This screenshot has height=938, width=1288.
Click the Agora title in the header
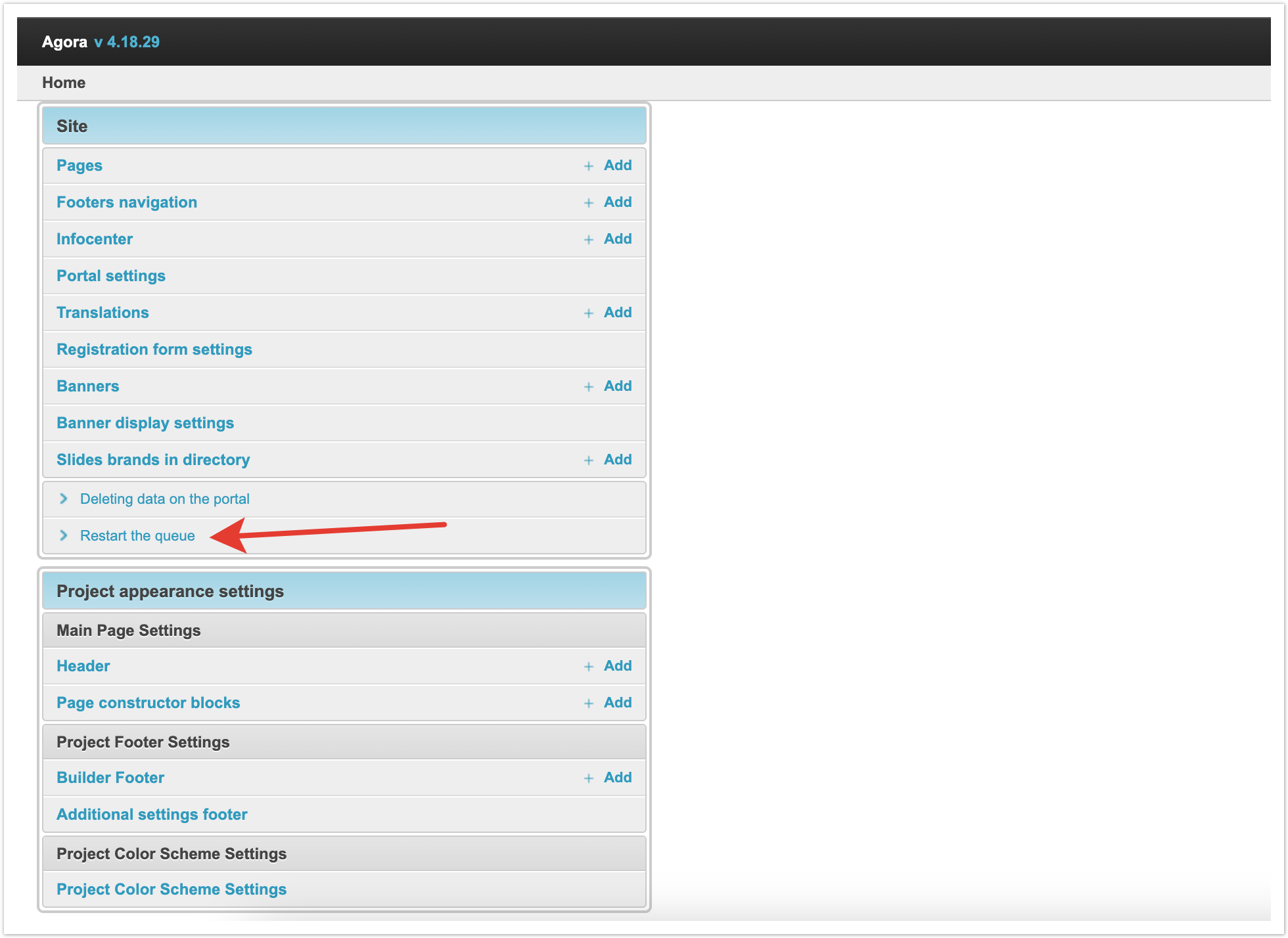pos(64,42)
